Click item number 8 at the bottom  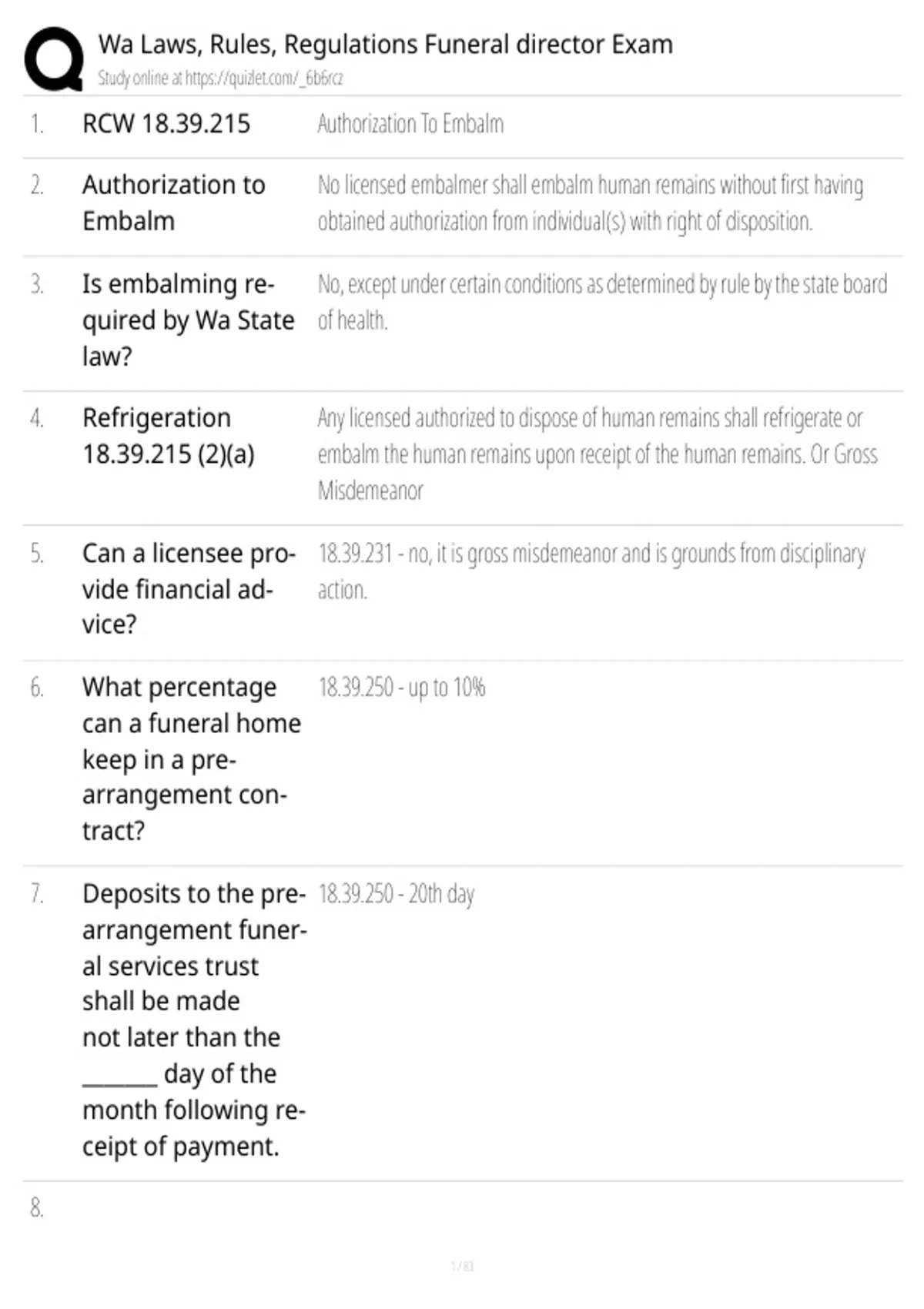pyautogui.click(x=37, y=1207)
